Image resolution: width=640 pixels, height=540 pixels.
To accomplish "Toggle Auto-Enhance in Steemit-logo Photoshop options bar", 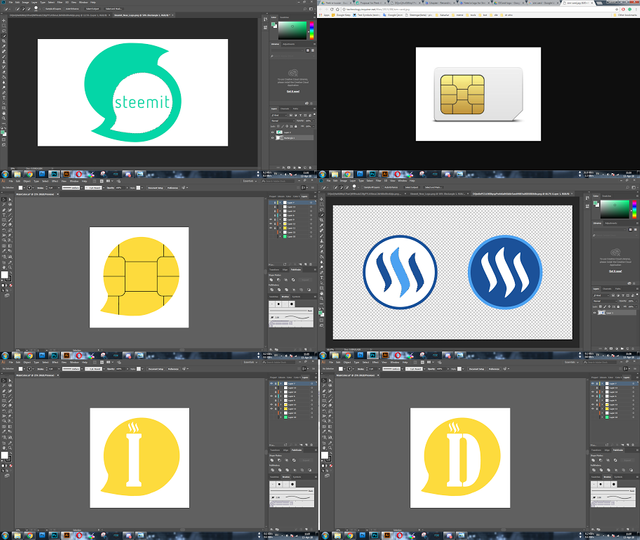I will coord(72,9).
